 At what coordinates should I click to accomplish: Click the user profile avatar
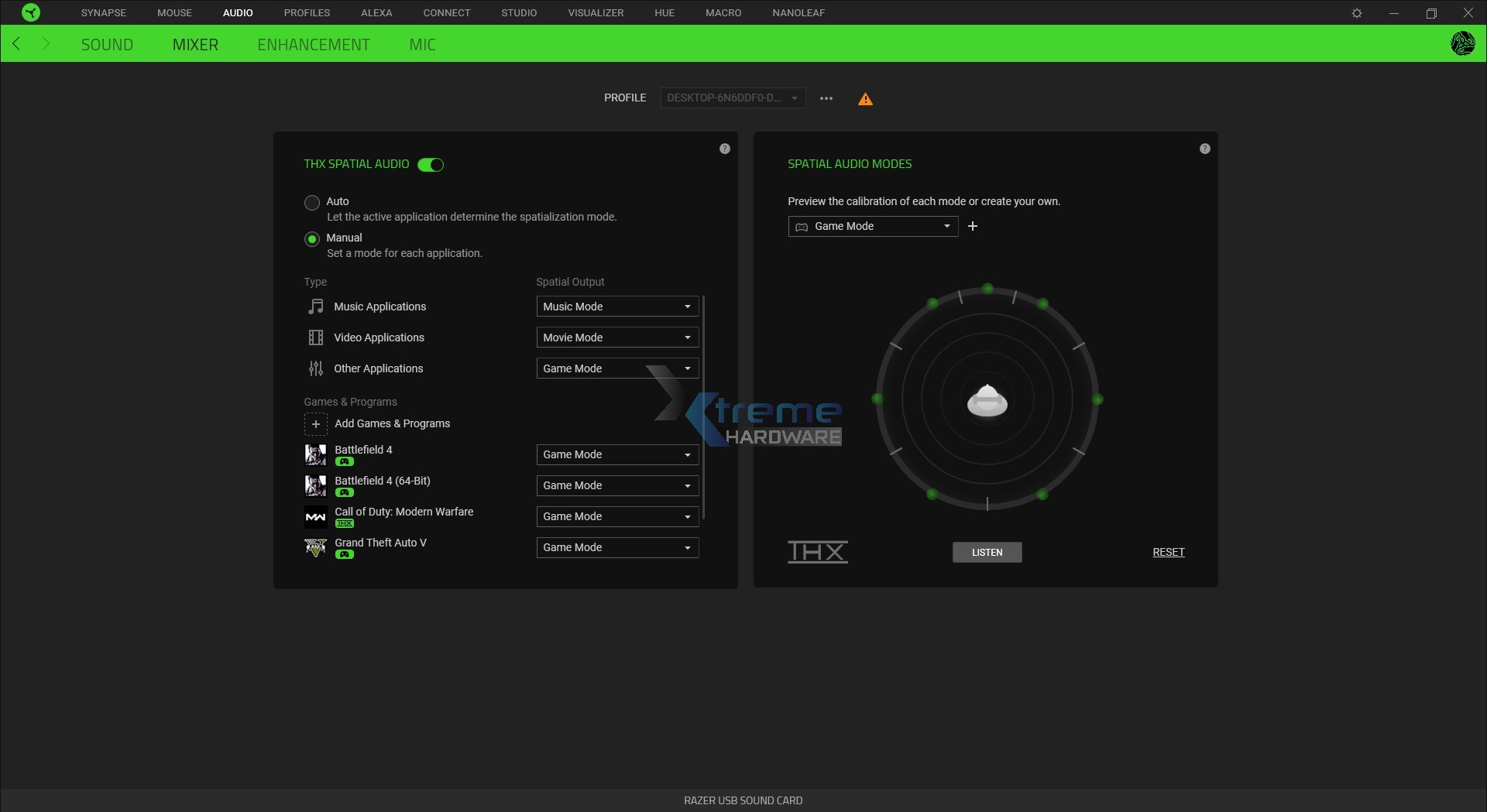(x=1463, y=43)
